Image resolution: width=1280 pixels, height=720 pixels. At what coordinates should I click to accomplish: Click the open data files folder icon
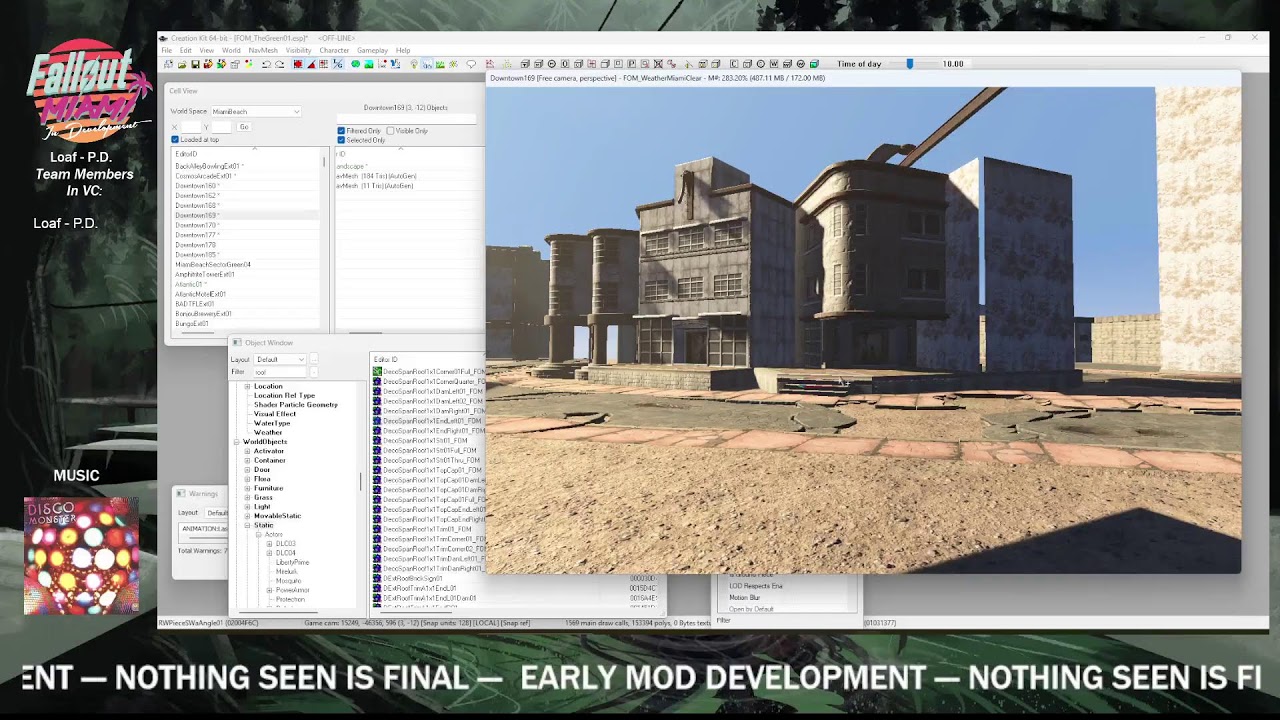point(182,64)
